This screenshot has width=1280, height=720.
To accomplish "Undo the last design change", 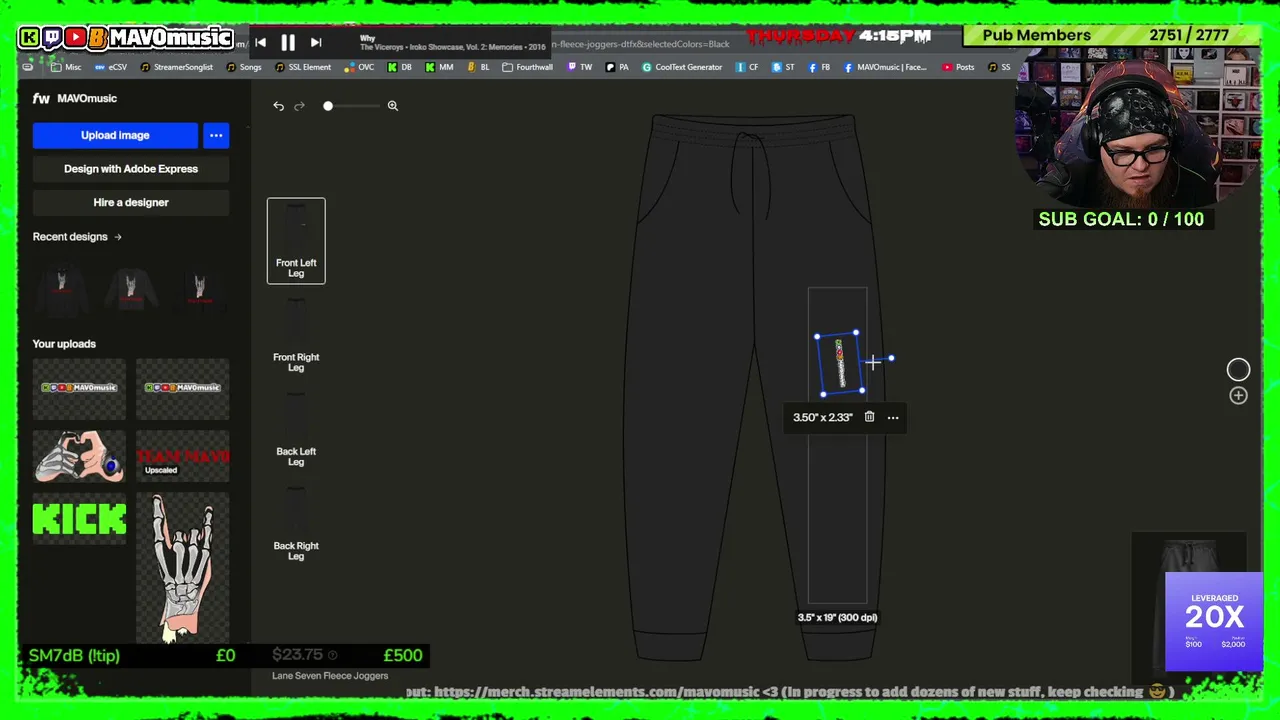I will coord(279,106).
